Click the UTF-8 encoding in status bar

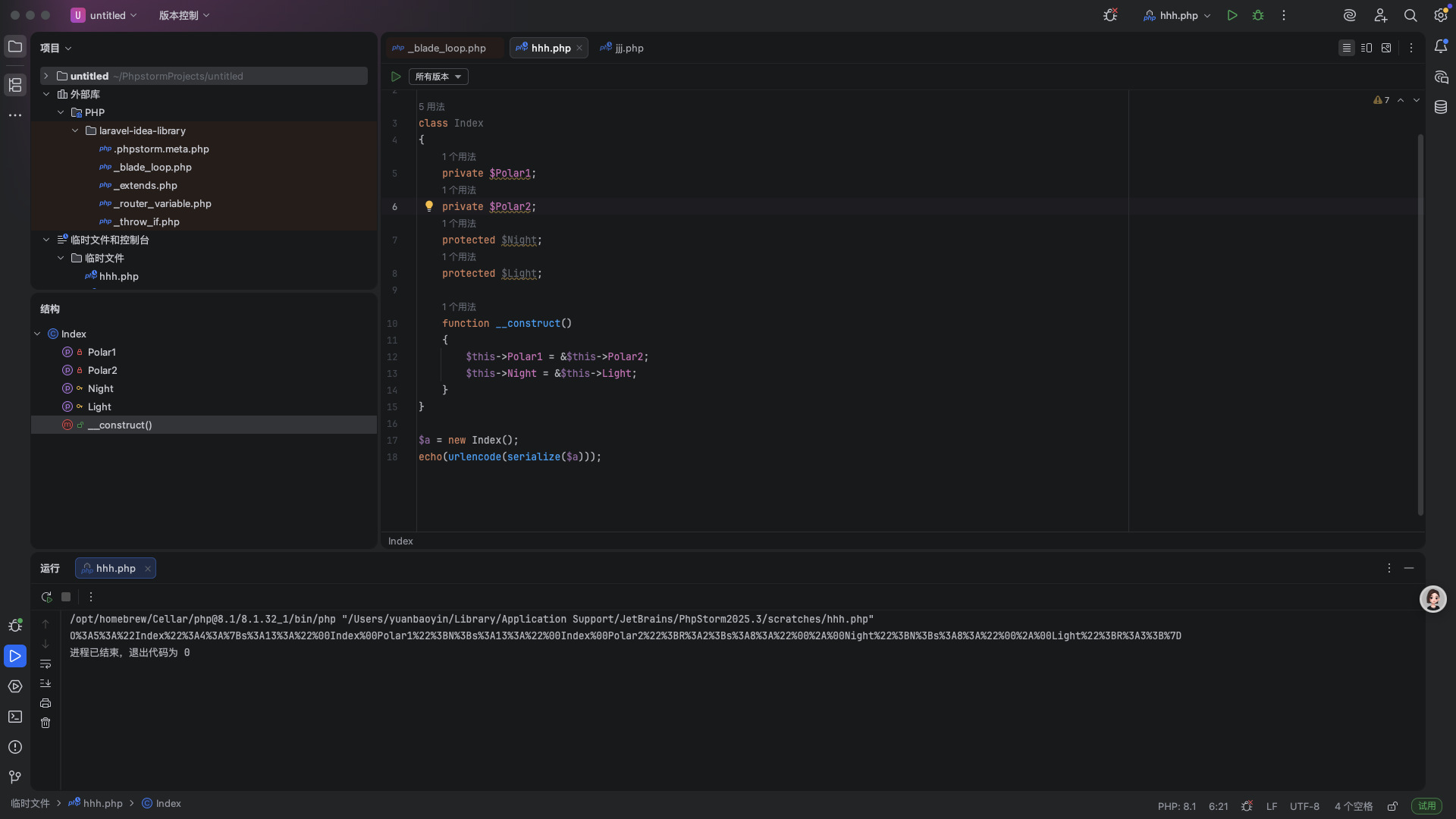pyautogui.click(x=1304, y=806)
